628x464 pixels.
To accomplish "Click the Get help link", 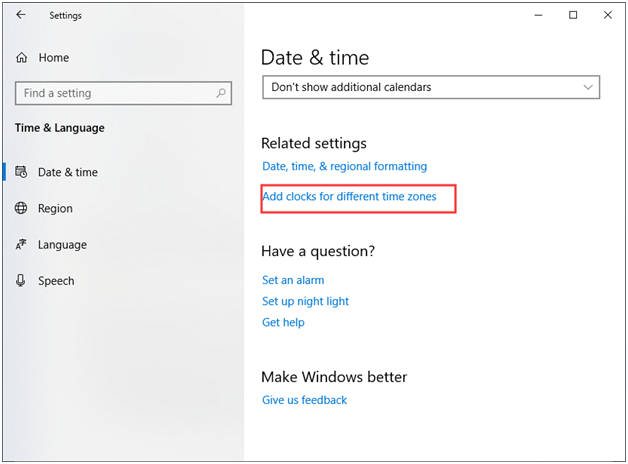I will [x=283, y=322].
